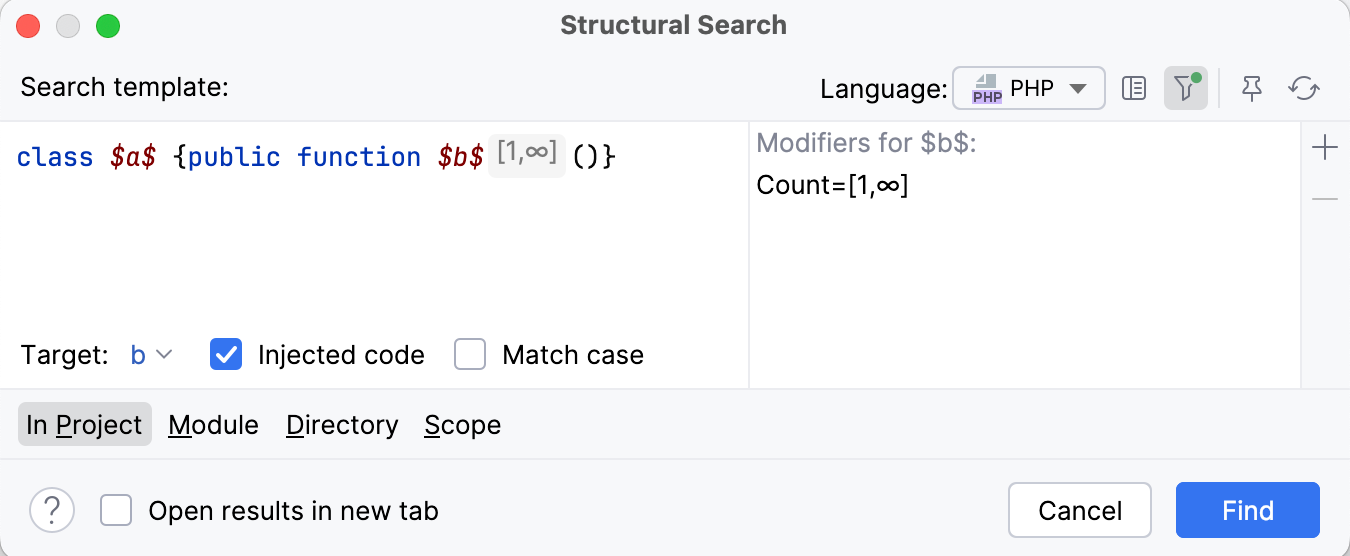Screen dimensions: 1350x556
Task: Switch to the Module scope tab
Action: [x=213, y=425]
